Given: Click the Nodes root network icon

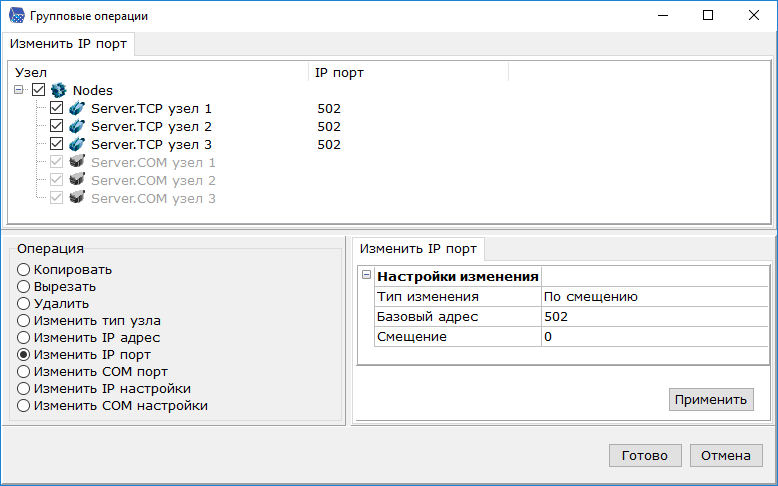Looking at the screenshot, I should tap(58, 91).
